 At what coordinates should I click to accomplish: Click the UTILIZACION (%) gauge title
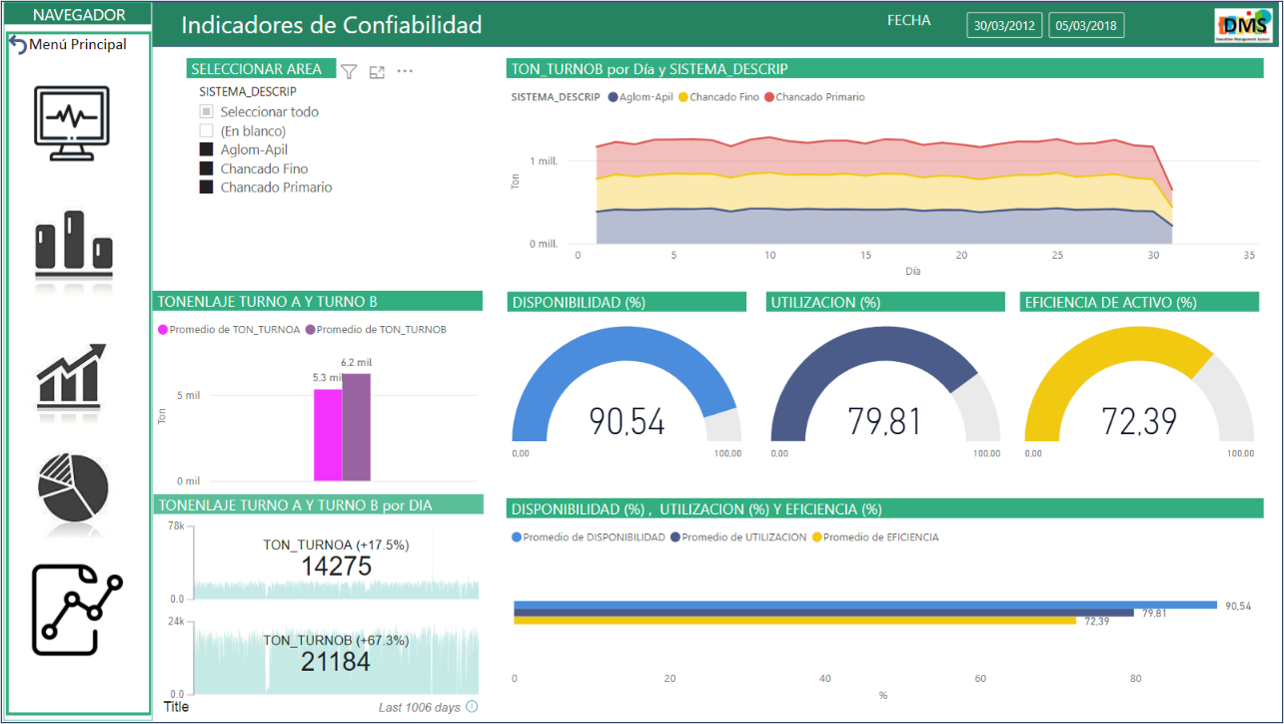click(825, 302)
